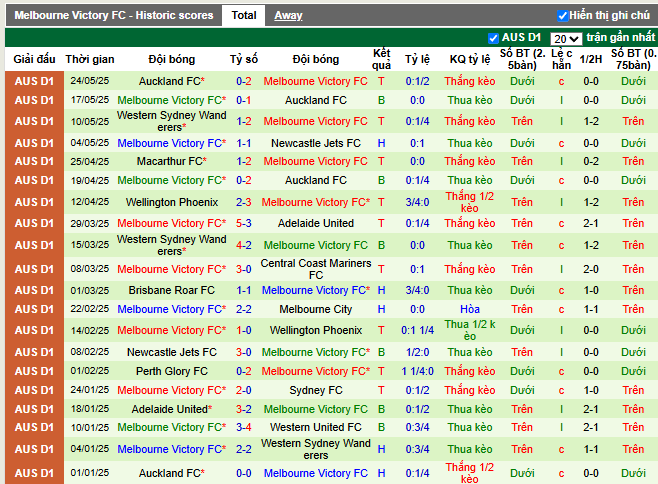Click Hòa odds result on 22/02/25
The height and width of the screenshot is (484, 658).
(x=470, y=309)
